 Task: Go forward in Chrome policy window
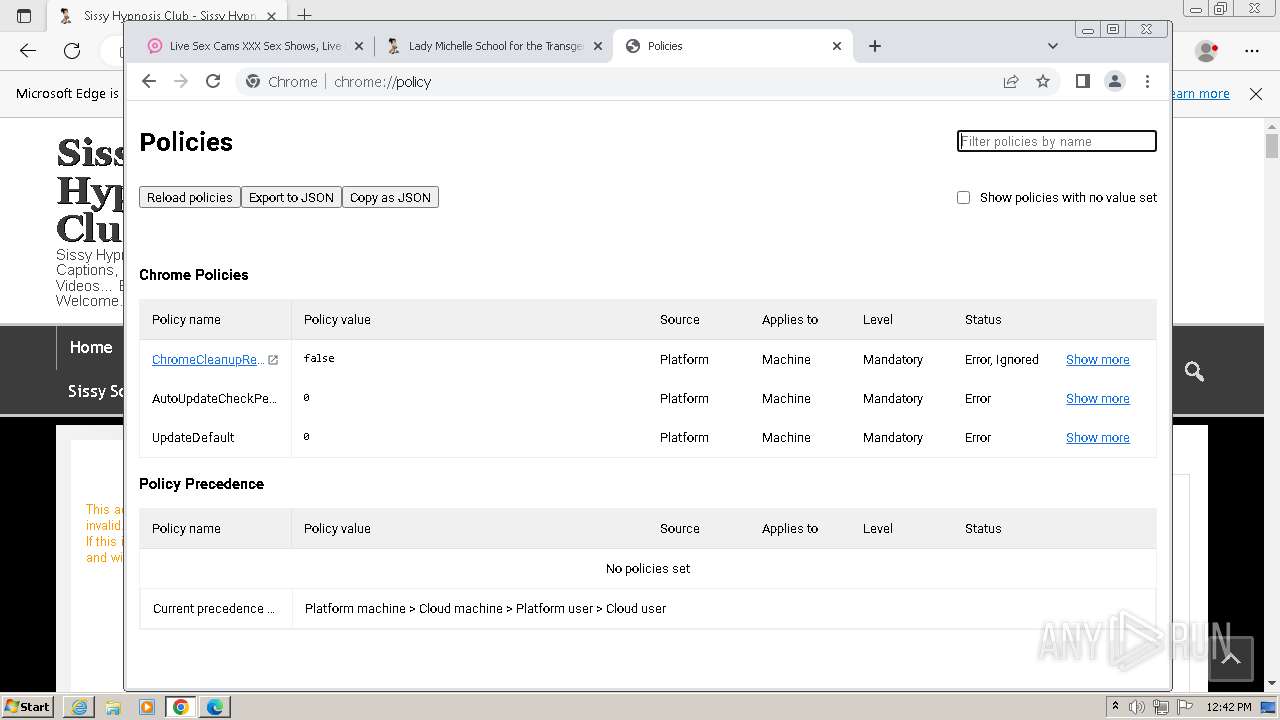(181, 81)
